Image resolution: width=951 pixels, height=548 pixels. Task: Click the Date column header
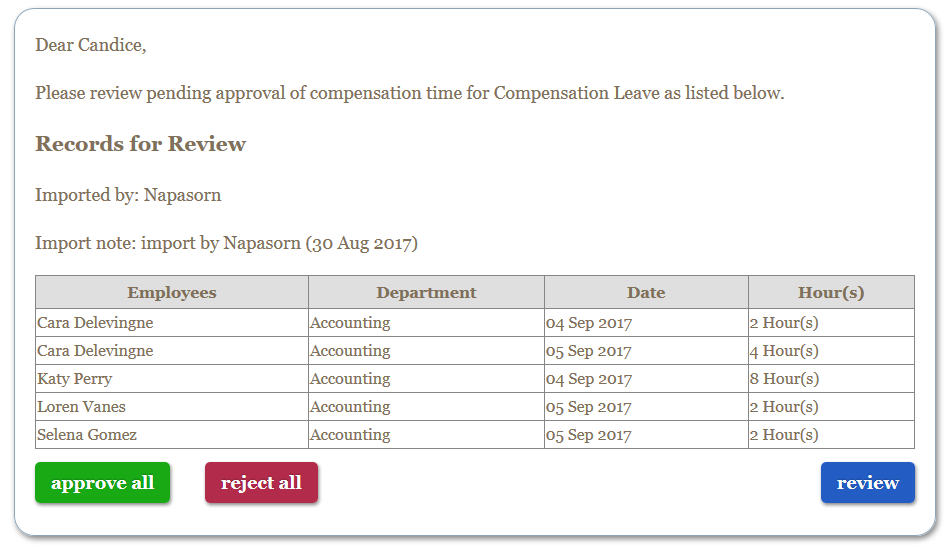point(646,292)
